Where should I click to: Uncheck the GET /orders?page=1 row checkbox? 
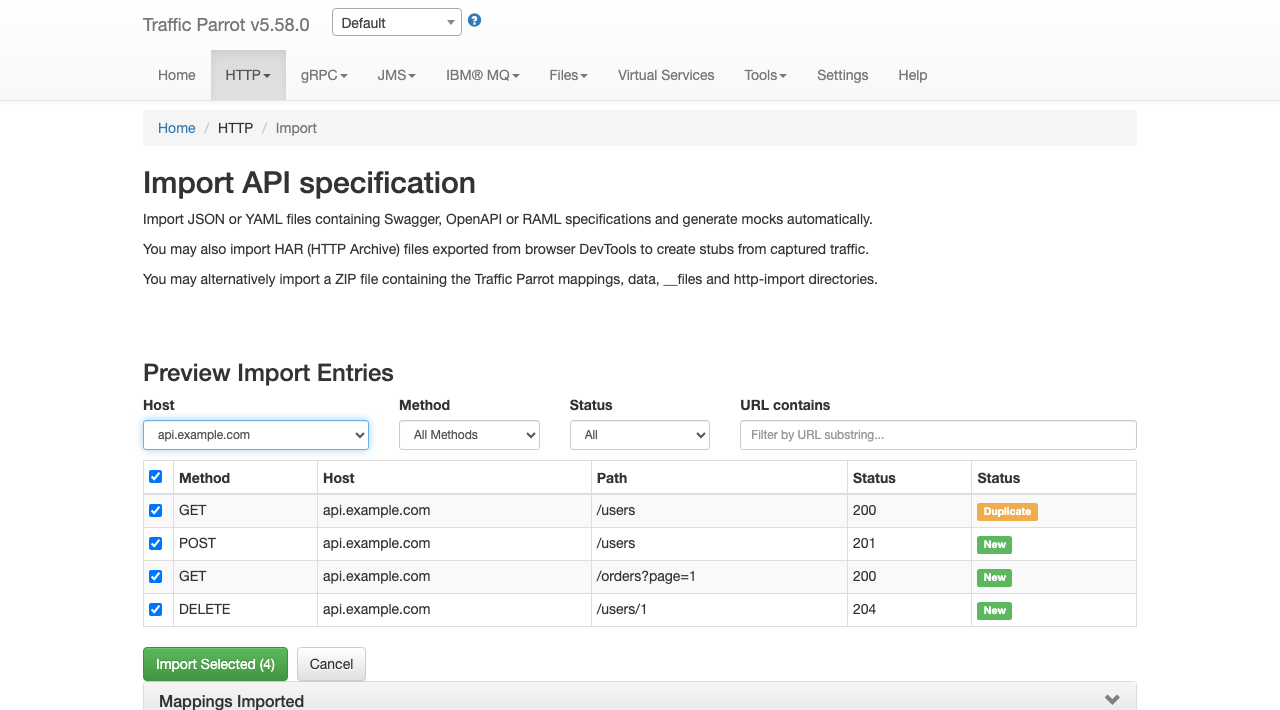tap(155, 576)
